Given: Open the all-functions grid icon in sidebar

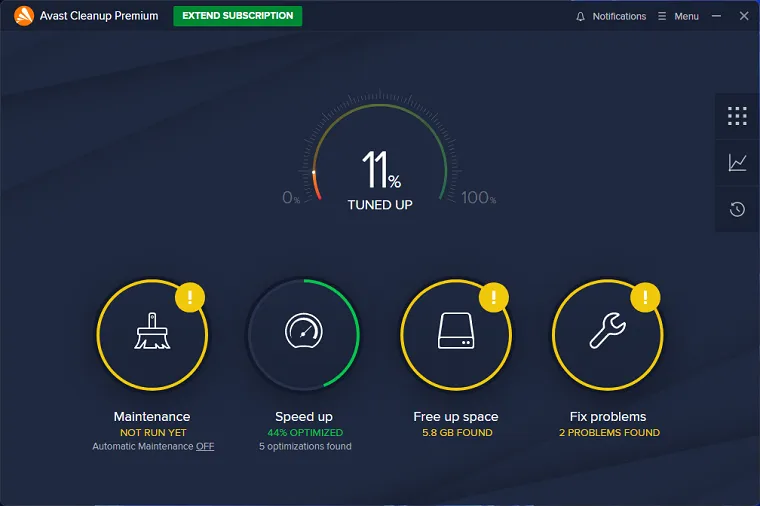Looking at the screenshot, I should [737, 116].
